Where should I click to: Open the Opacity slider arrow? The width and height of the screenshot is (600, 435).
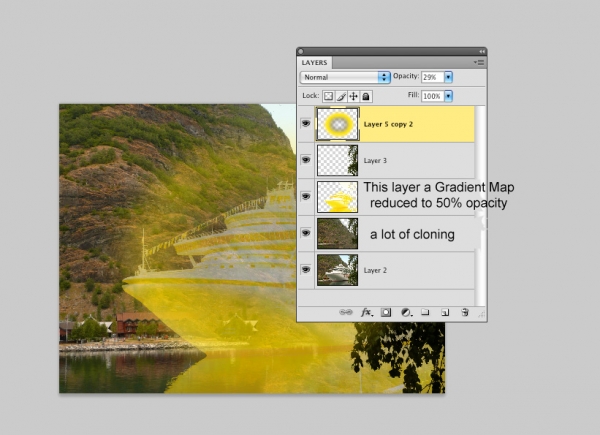click(448, 77)
